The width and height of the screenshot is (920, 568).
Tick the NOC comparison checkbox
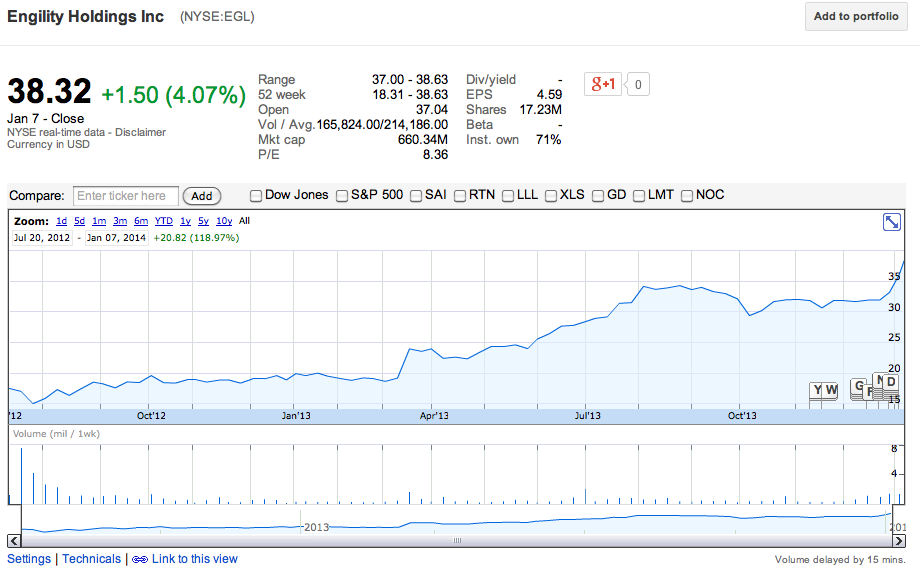687,196
